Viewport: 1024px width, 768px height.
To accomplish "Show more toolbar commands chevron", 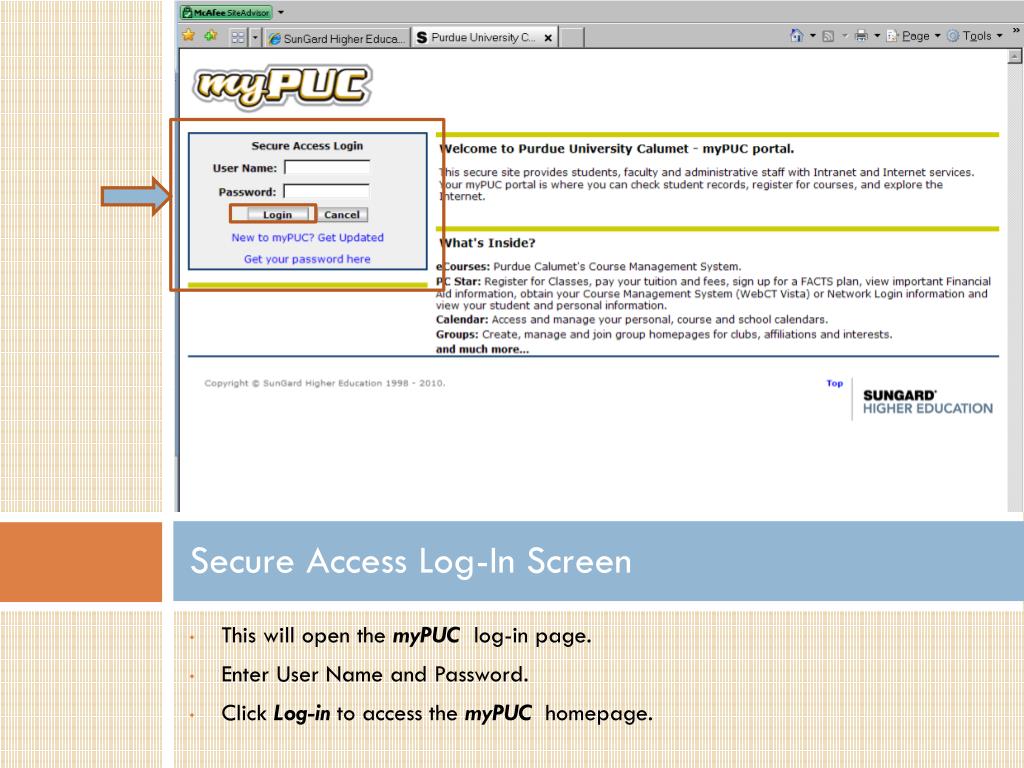I will point(1016,30).
